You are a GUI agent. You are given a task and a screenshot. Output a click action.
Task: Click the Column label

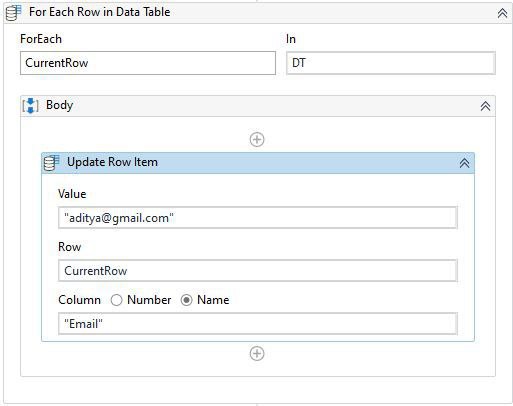79,300
